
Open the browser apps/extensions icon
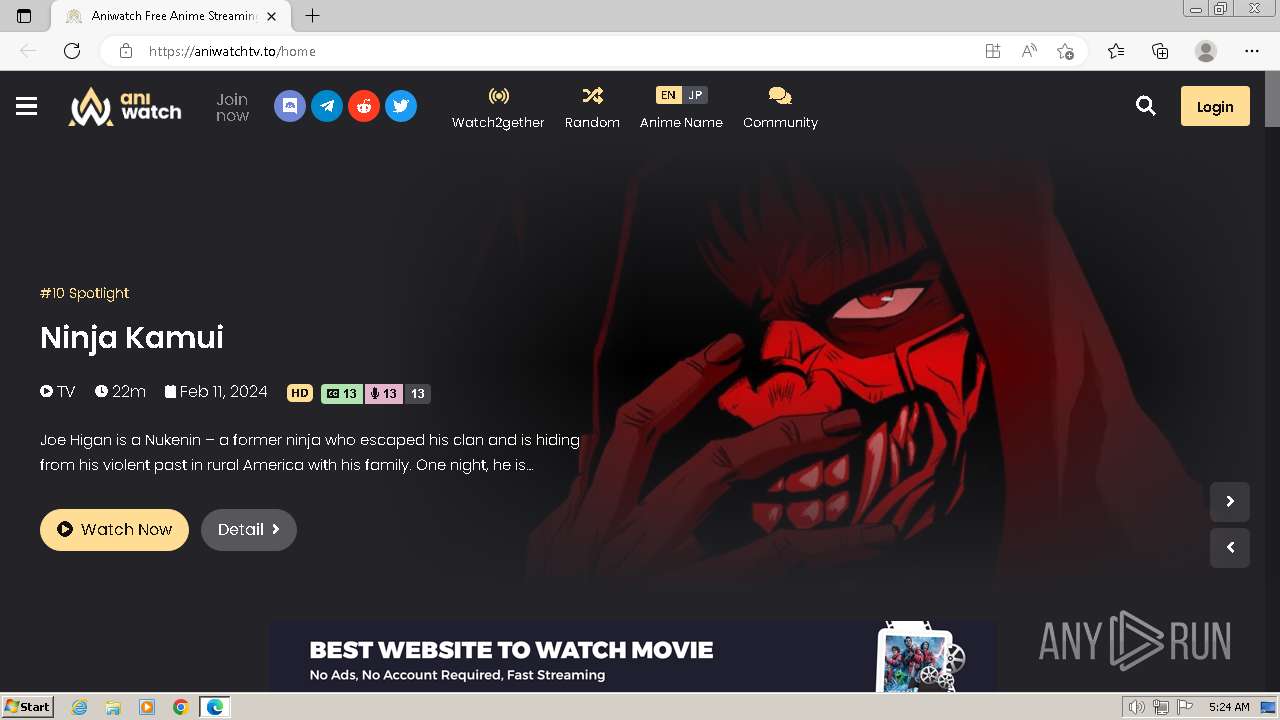993,51
